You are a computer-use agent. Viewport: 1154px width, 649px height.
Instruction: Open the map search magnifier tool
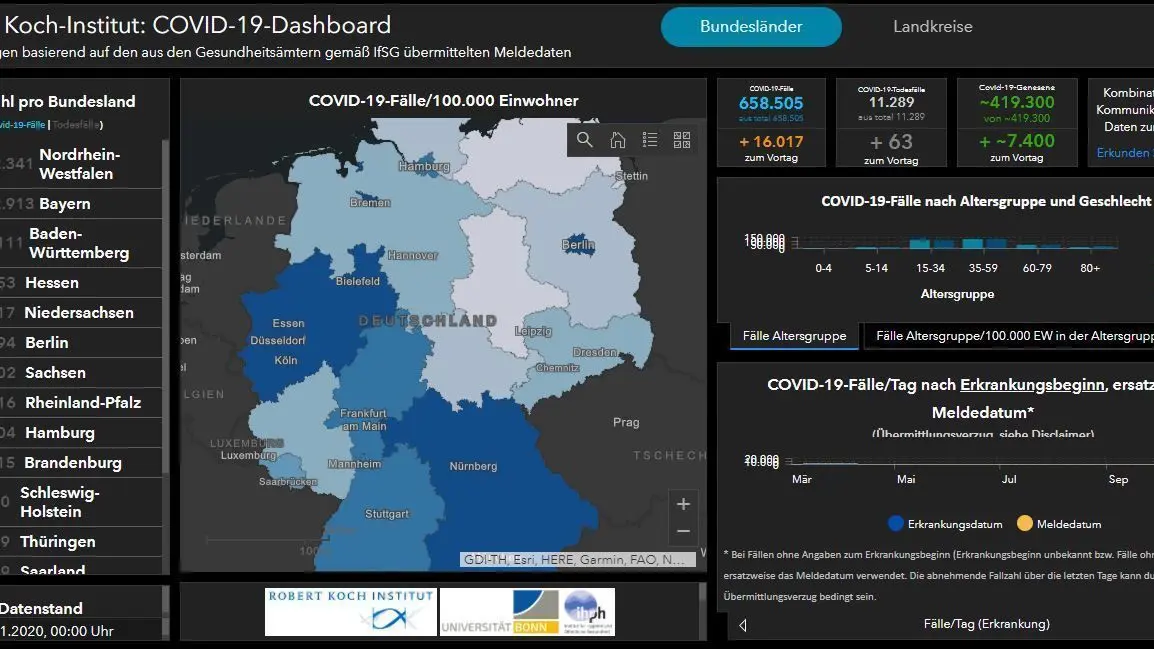(x=584, y=140)
